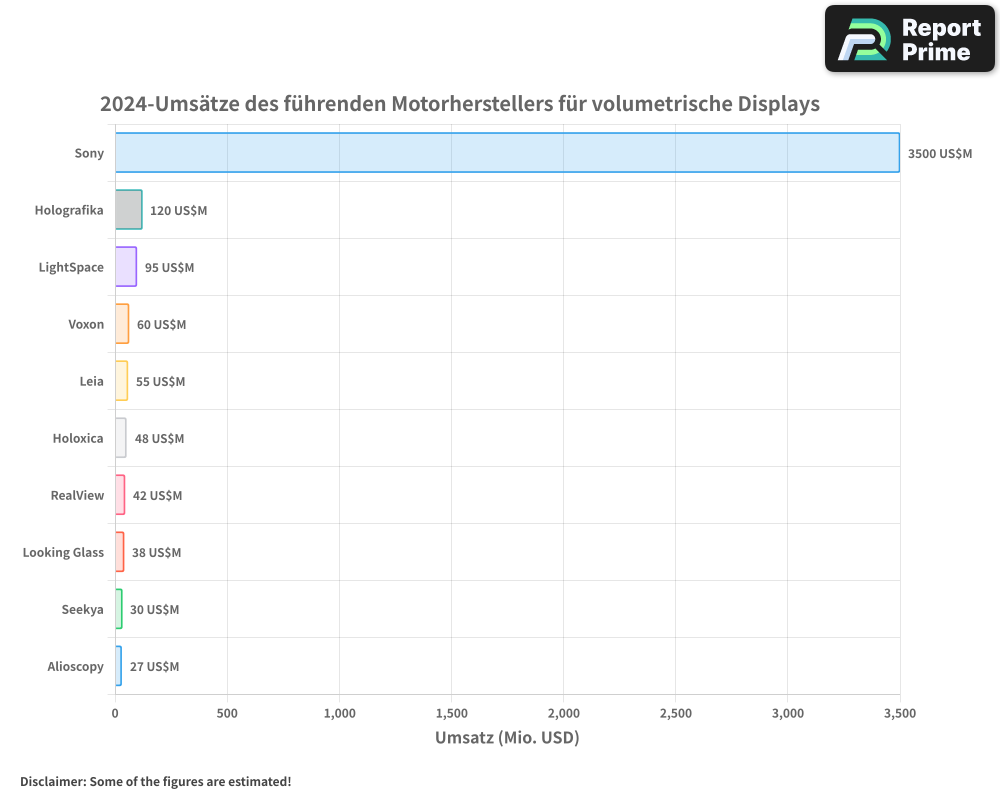Click the 2,000 axis tick label
The width and height of the screenshot is (1000, 800).
click(x=563, y=714)
